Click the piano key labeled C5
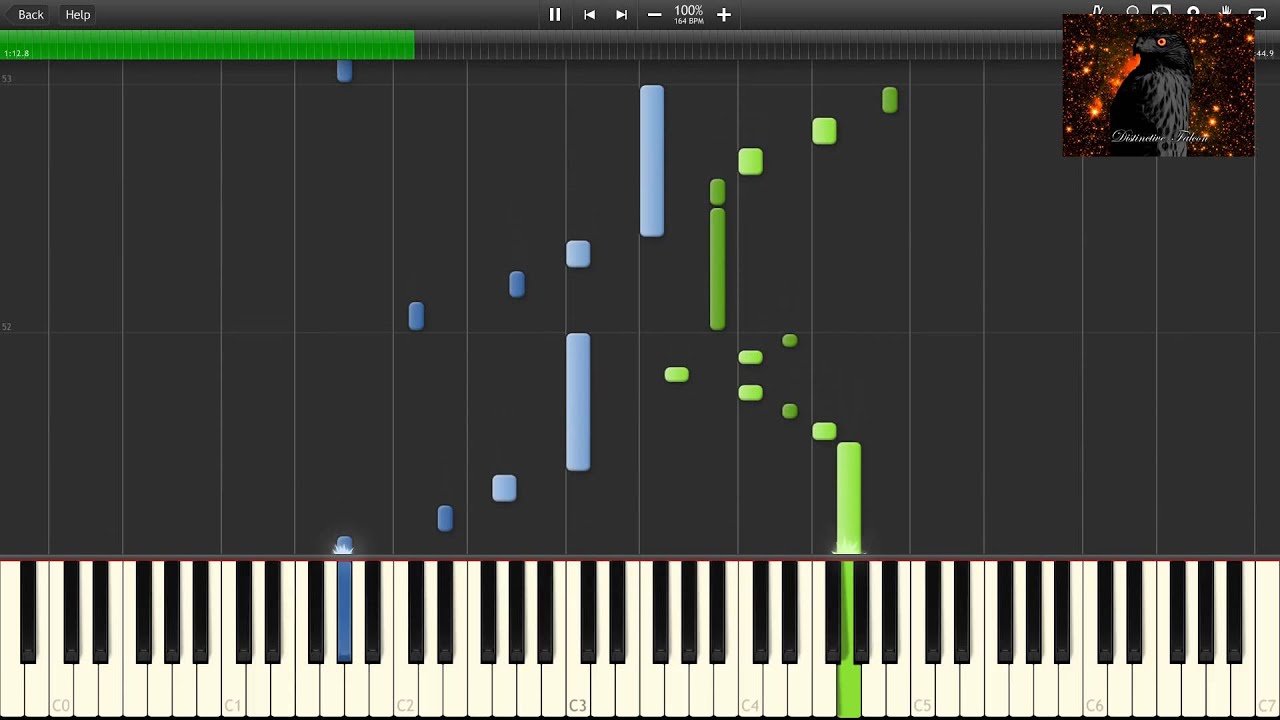Viewport: 1280px width, 720px height. tap(922, 690)
